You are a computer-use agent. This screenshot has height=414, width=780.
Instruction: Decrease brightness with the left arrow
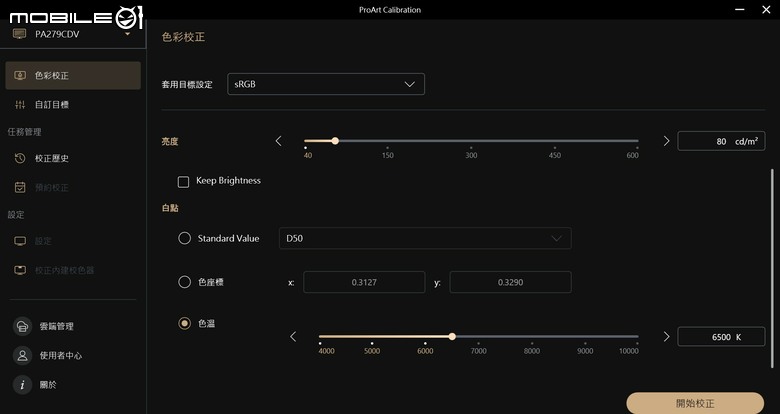coord(279,141)
